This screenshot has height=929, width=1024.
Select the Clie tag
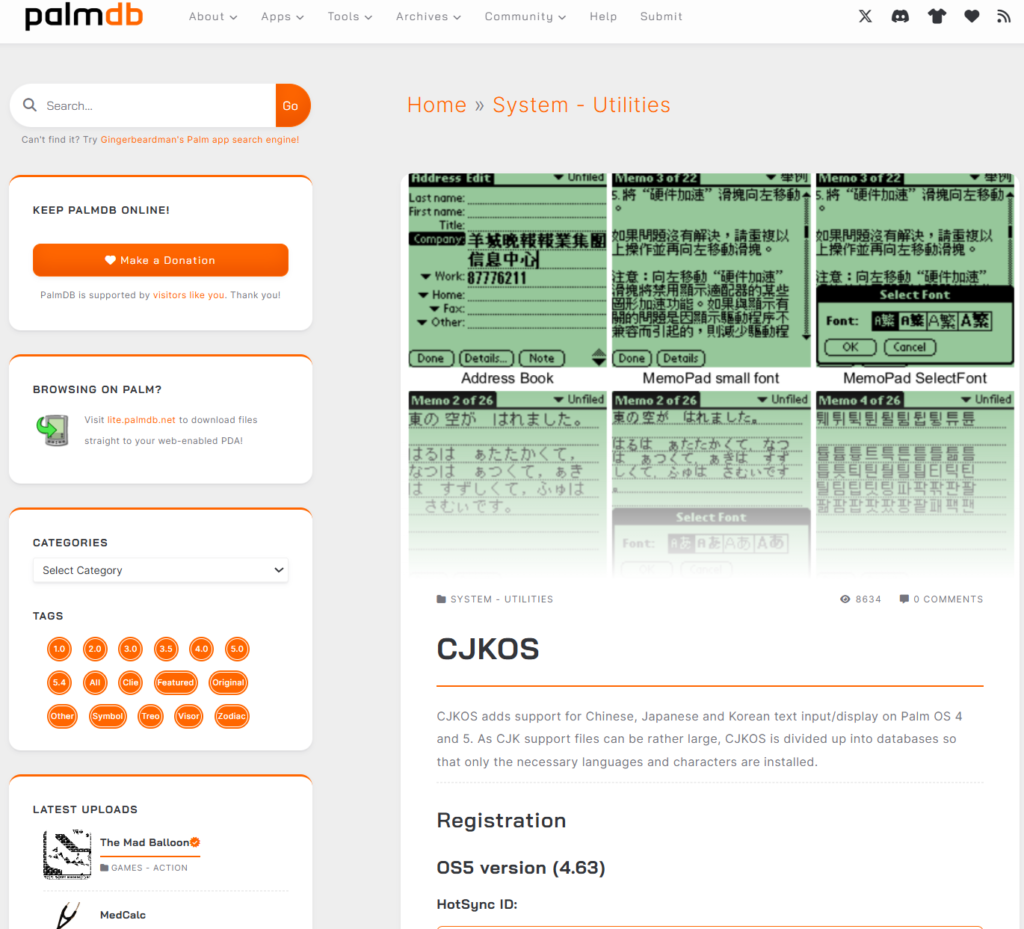(131, 682)
